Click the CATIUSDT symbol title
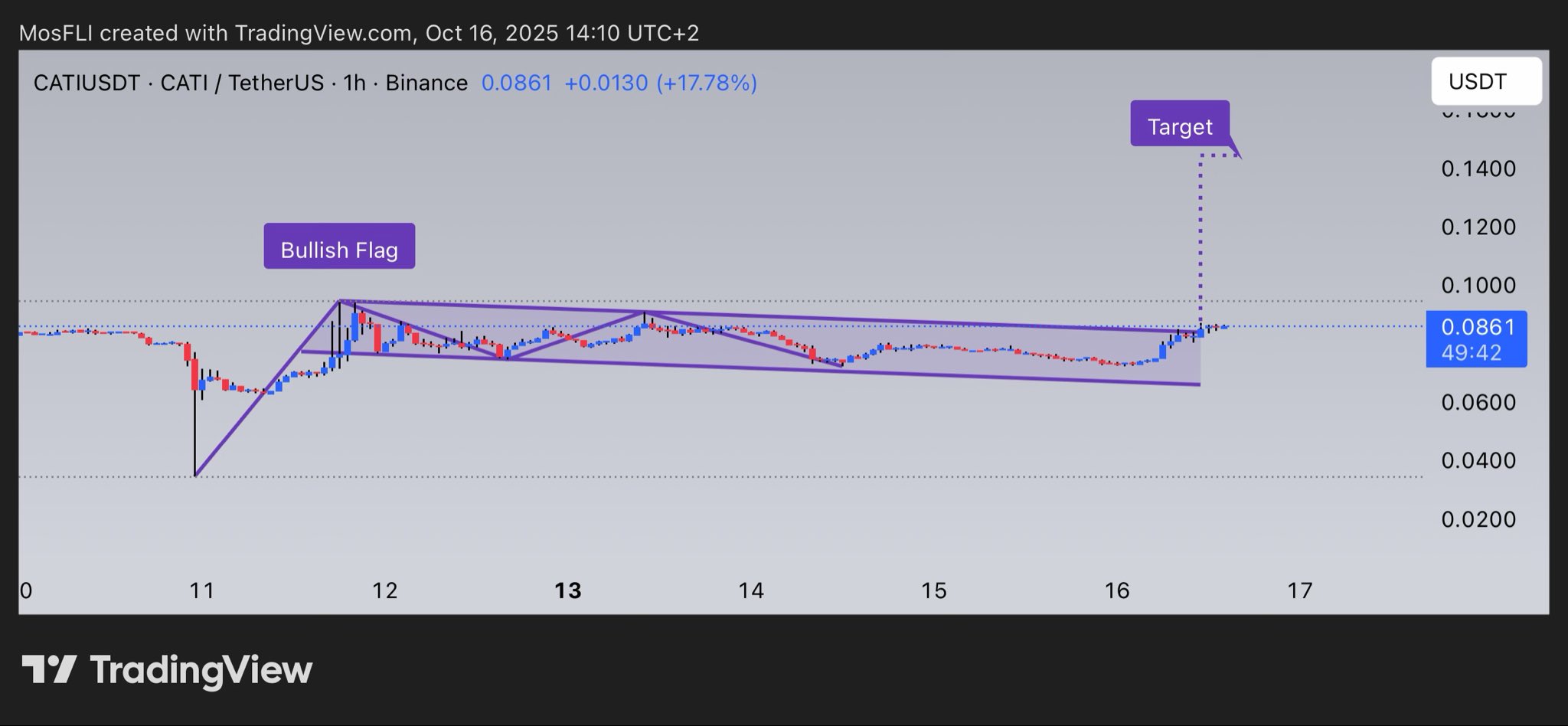 point(87,83)
